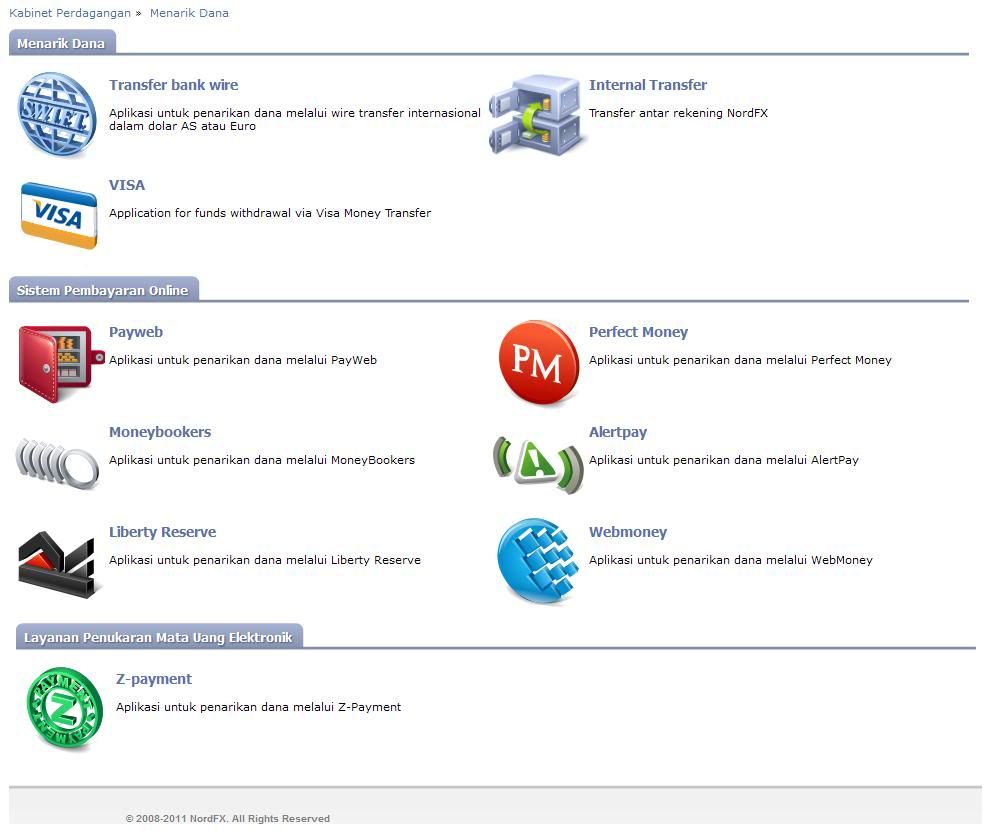Select Layanan Penukaran Mata Uang Elektronik tab
The height and width of the screenshot is (831, 1001).
pyautogui.click(x=159, y=637)
